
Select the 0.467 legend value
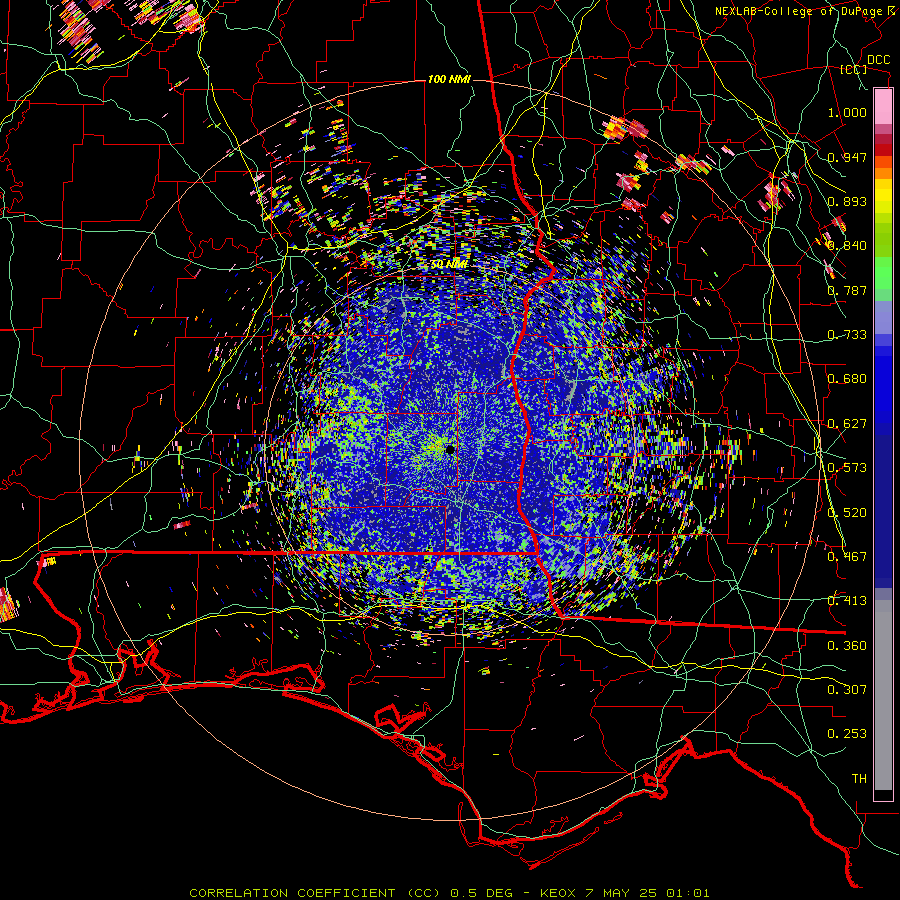pyautogui.click(x=847, y=557)
